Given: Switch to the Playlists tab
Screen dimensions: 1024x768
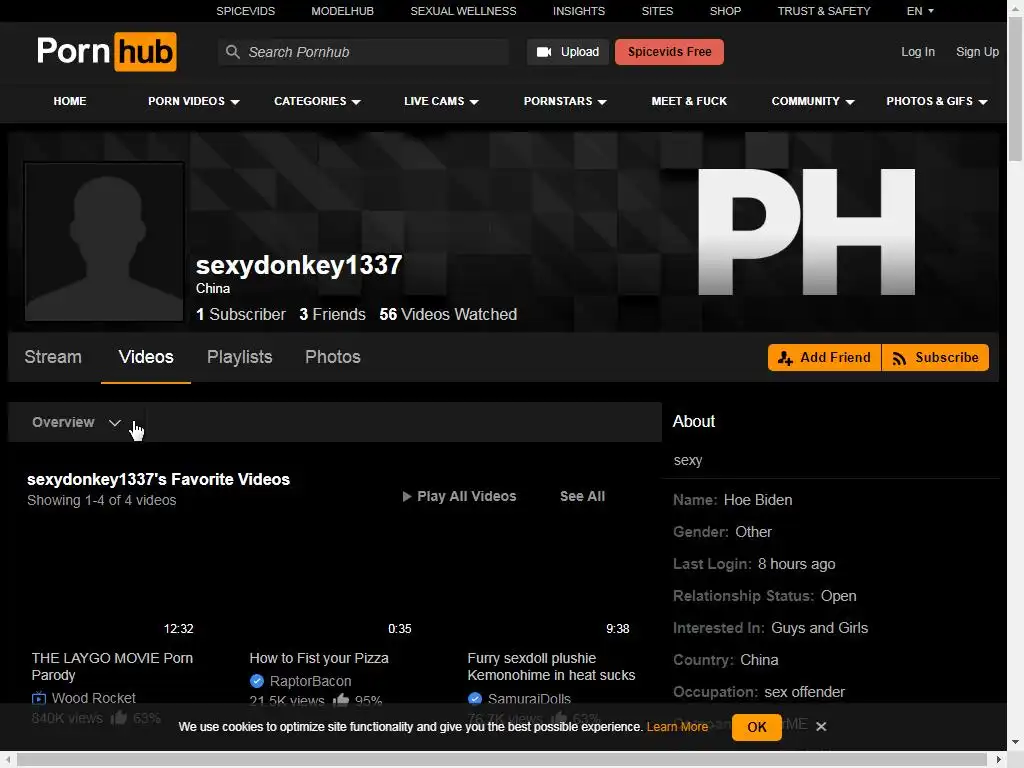Looking at the screenshot, I should tap(240, 357).
